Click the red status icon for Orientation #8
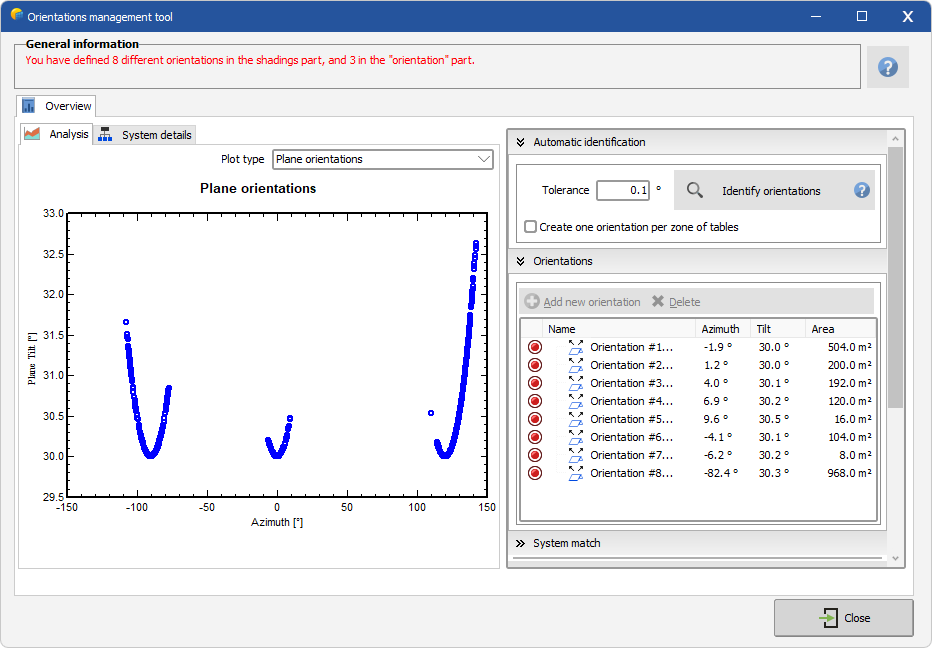Image resolution: width=932 pixels, height=648 pixels. (x=535, y=473)
